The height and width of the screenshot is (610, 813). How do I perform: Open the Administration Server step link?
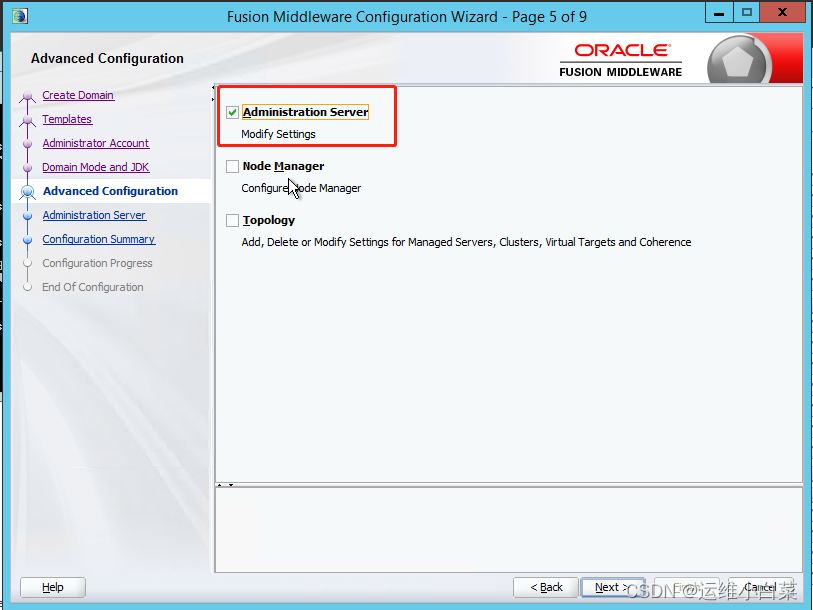pos(94,215)
